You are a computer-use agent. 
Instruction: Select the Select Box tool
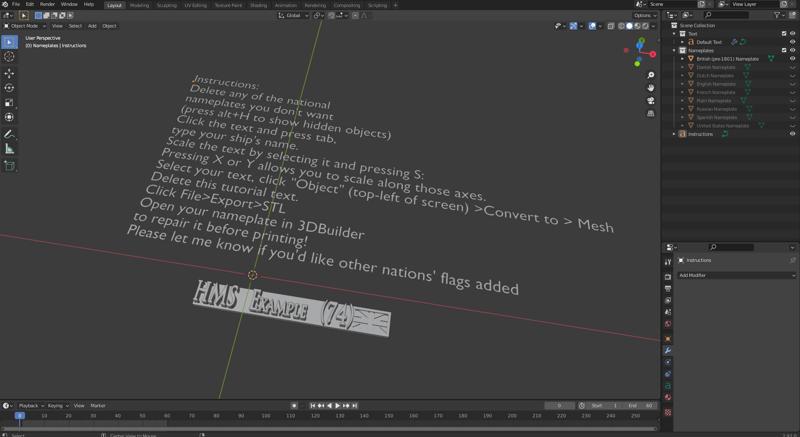tap(9, 42)
